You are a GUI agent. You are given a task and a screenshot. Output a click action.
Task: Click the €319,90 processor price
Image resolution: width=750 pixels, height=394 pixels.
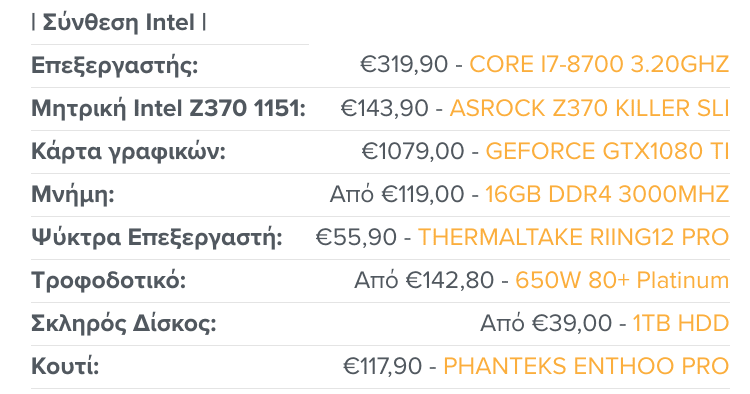[x=404, y=65]
